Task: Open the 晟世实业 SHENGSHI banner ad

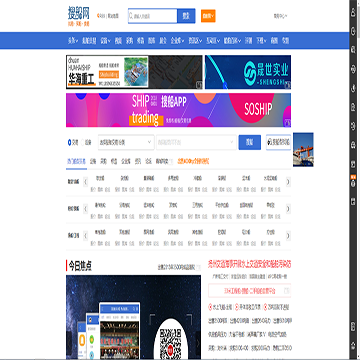Action: 248,72
